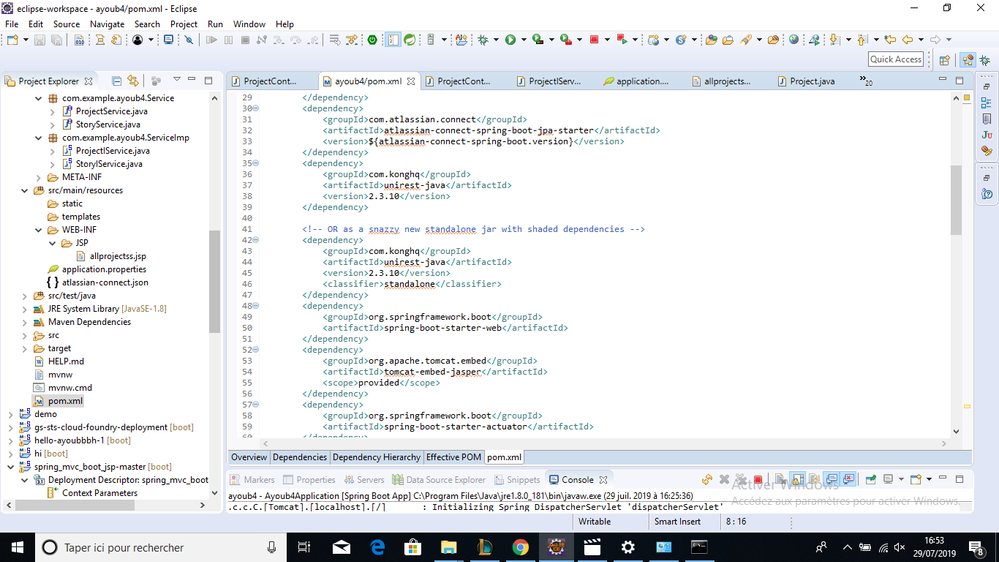Expand the Maven Dependencies tree node

[25, 322]
